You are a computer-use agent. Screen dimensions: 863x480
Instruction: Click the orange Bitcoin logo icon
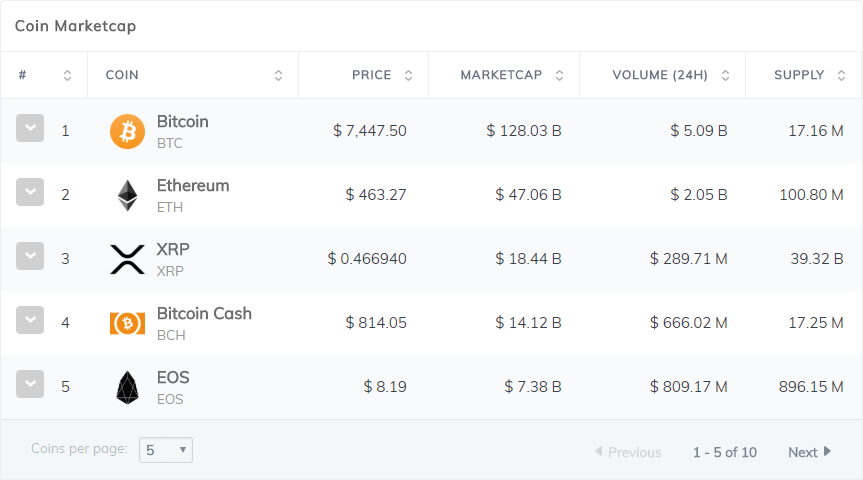(x=127, y=131)
